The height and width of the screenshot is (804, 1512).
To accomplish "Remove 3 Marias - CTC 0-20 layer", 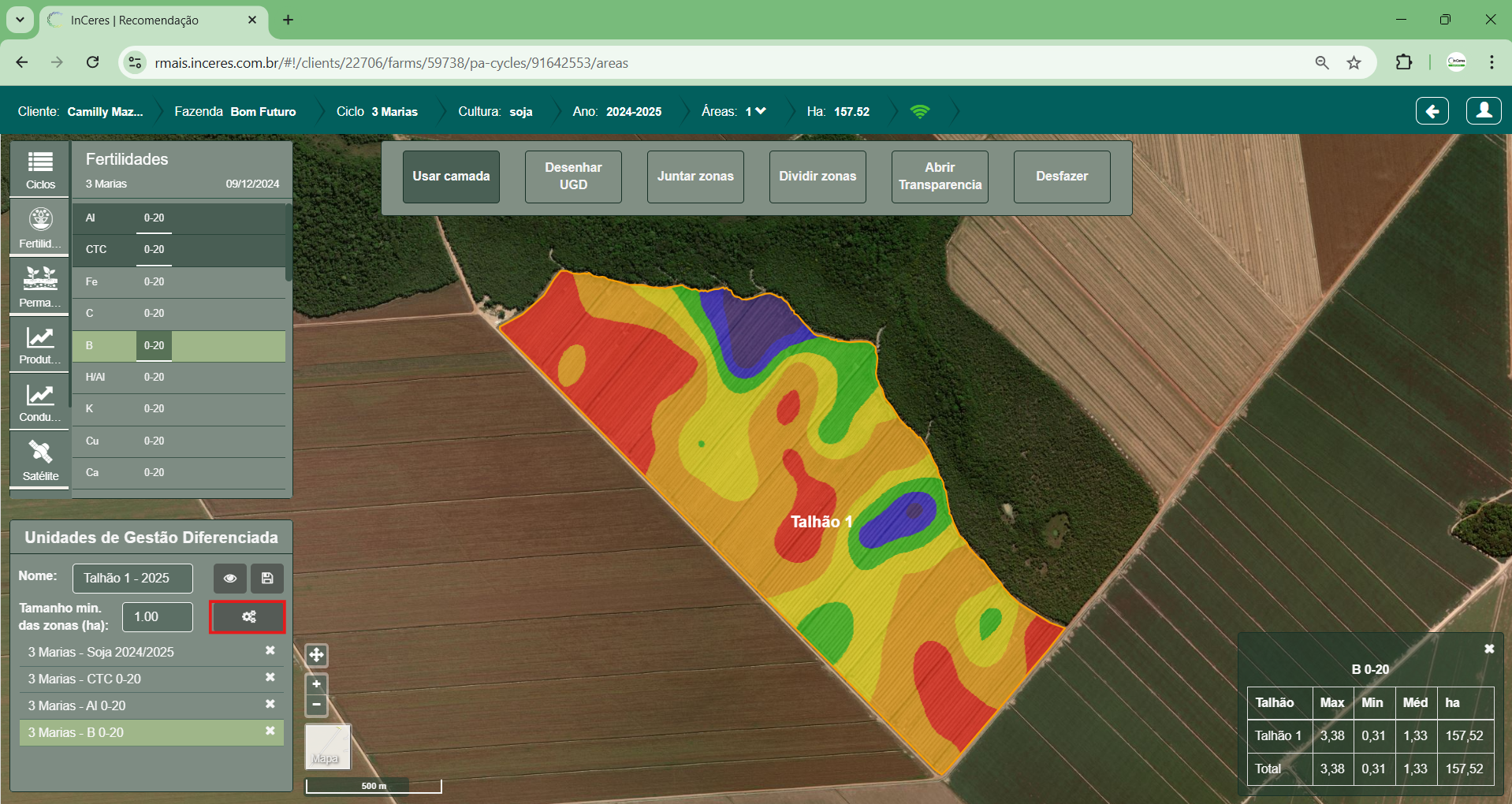I will [x=270, y=677].
